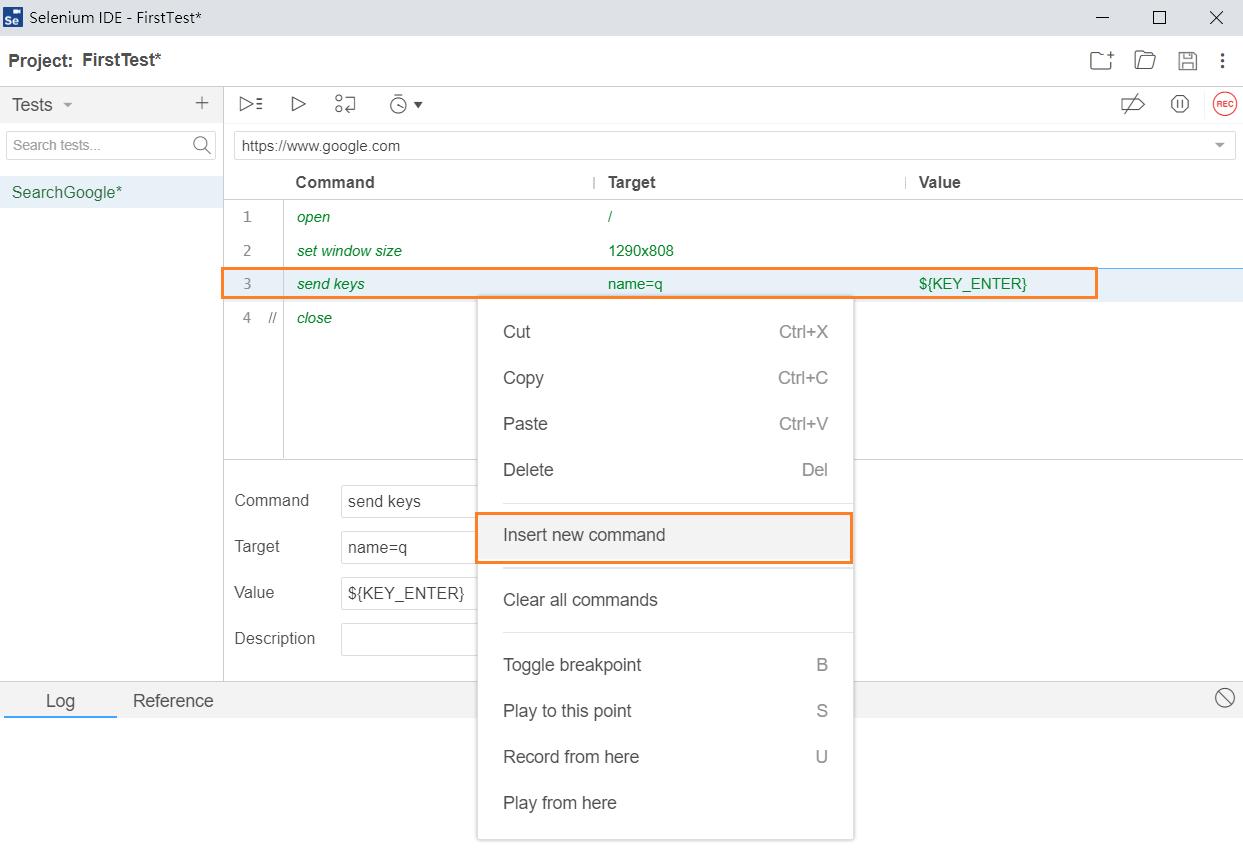Viewport: 1243px width, 855px height.
Task: Click the name=q target cell in row 3
Action: [635, 284]
